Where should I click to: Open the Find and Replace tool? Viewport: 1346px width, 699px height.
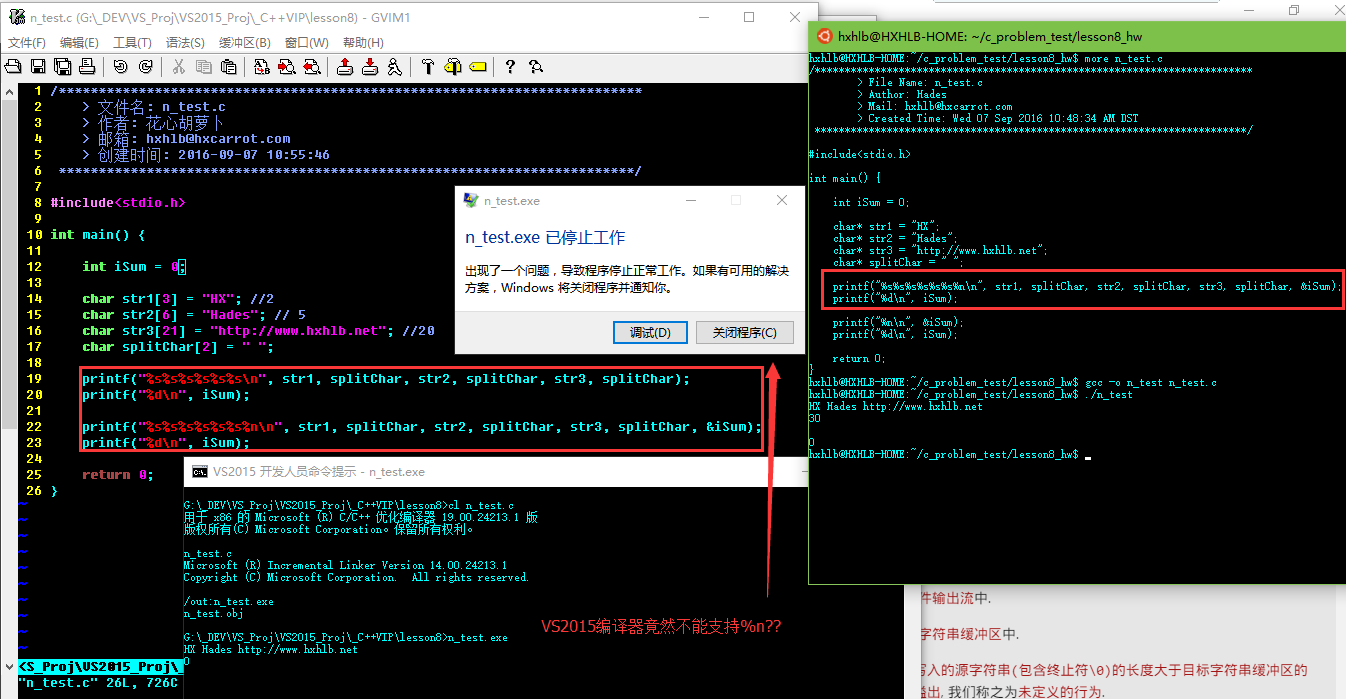pyautogui.click(x=262, y=67)
